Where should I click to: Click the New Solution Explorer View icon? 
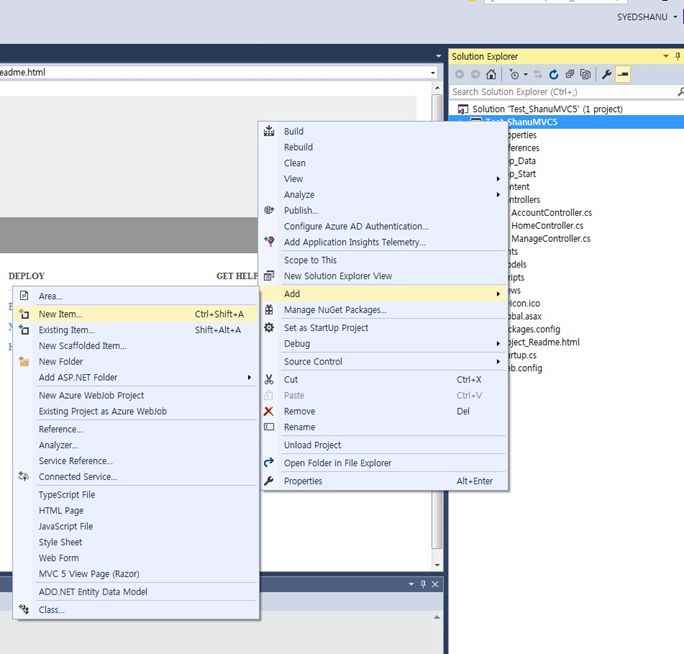269,276
